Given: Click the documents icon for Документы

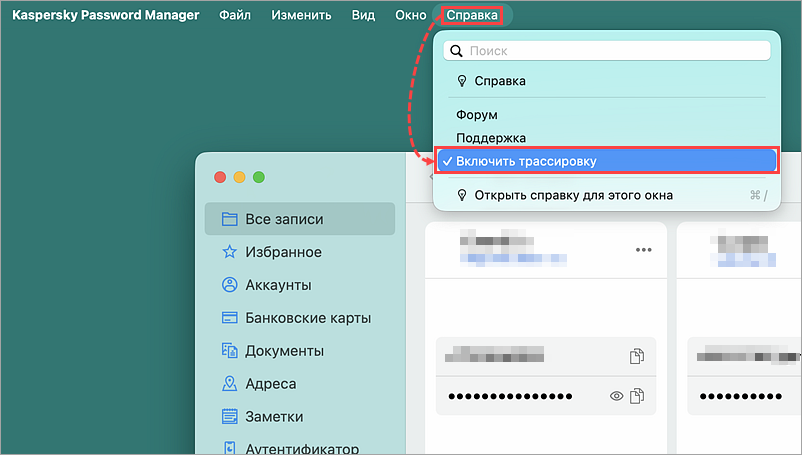Looking at the screenshot, I should [x=229, y=351].
